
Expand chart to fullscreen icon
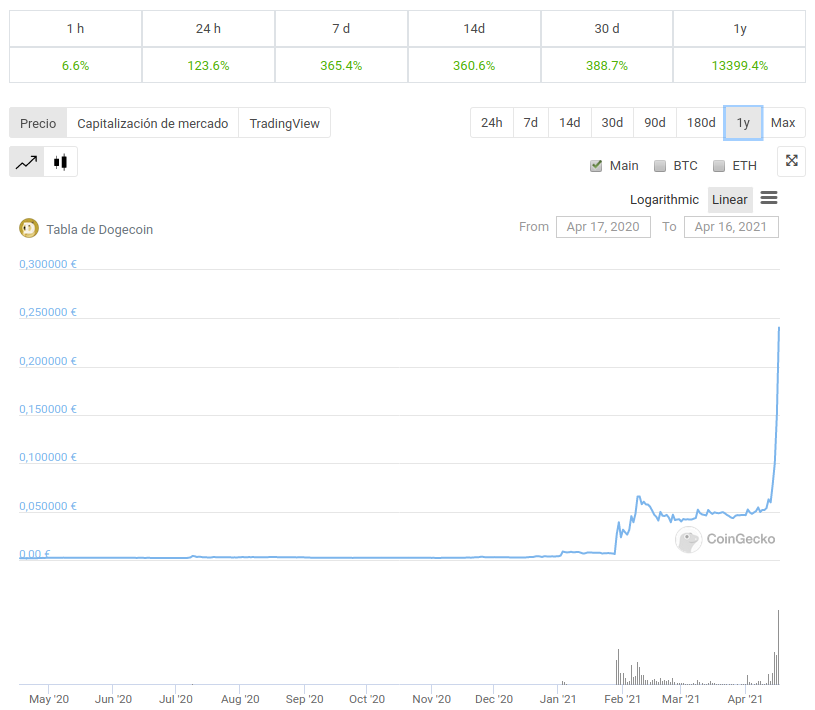pos(791,161)
